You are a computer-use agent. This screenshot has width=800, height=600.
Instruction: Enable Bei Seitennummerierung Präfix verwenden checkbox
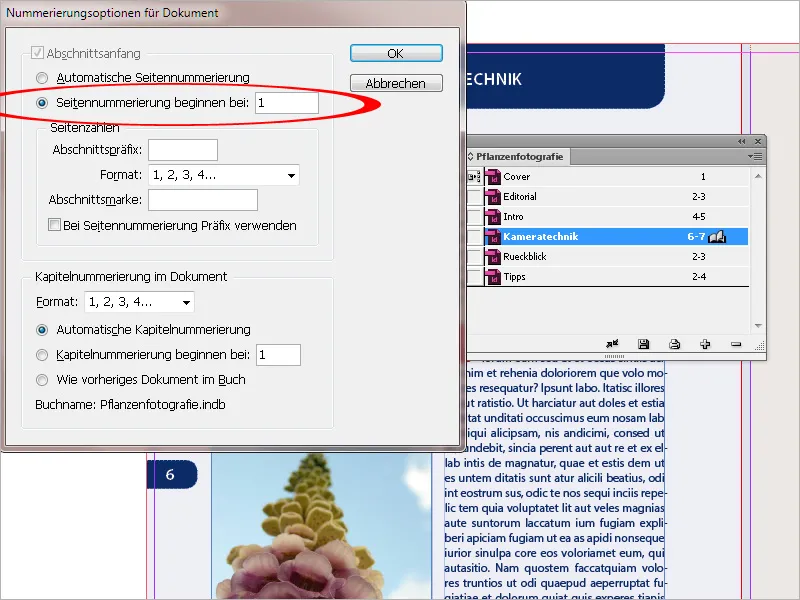coord(54,225)
